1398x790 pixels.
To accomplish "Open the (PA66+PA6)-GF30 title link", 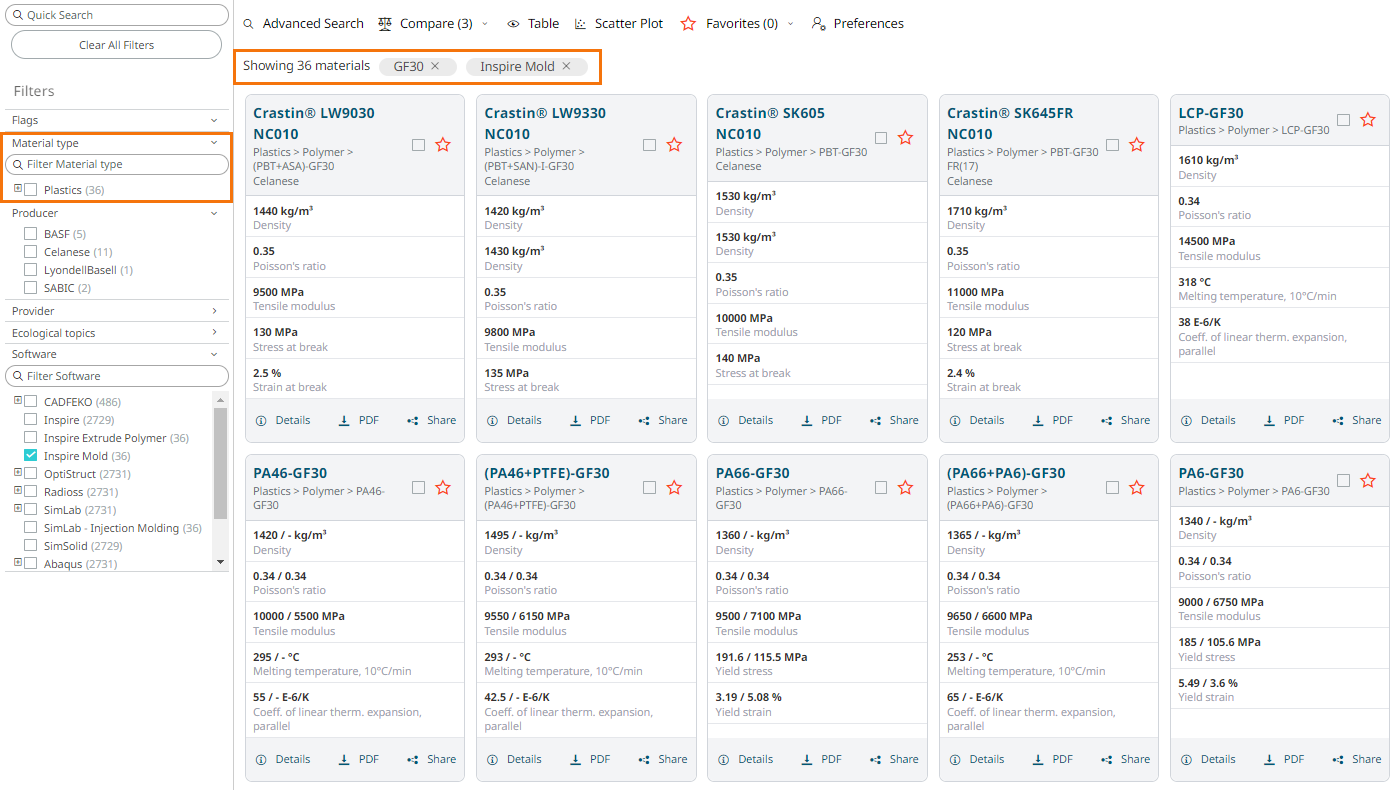I will [x=1006, y=473].
